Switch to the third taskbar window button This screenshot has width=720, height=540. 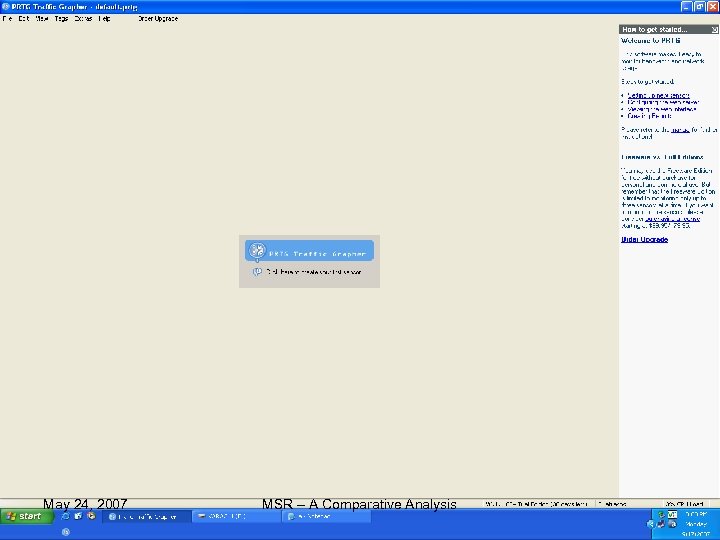pyautogui.click(x=326, y=517)
